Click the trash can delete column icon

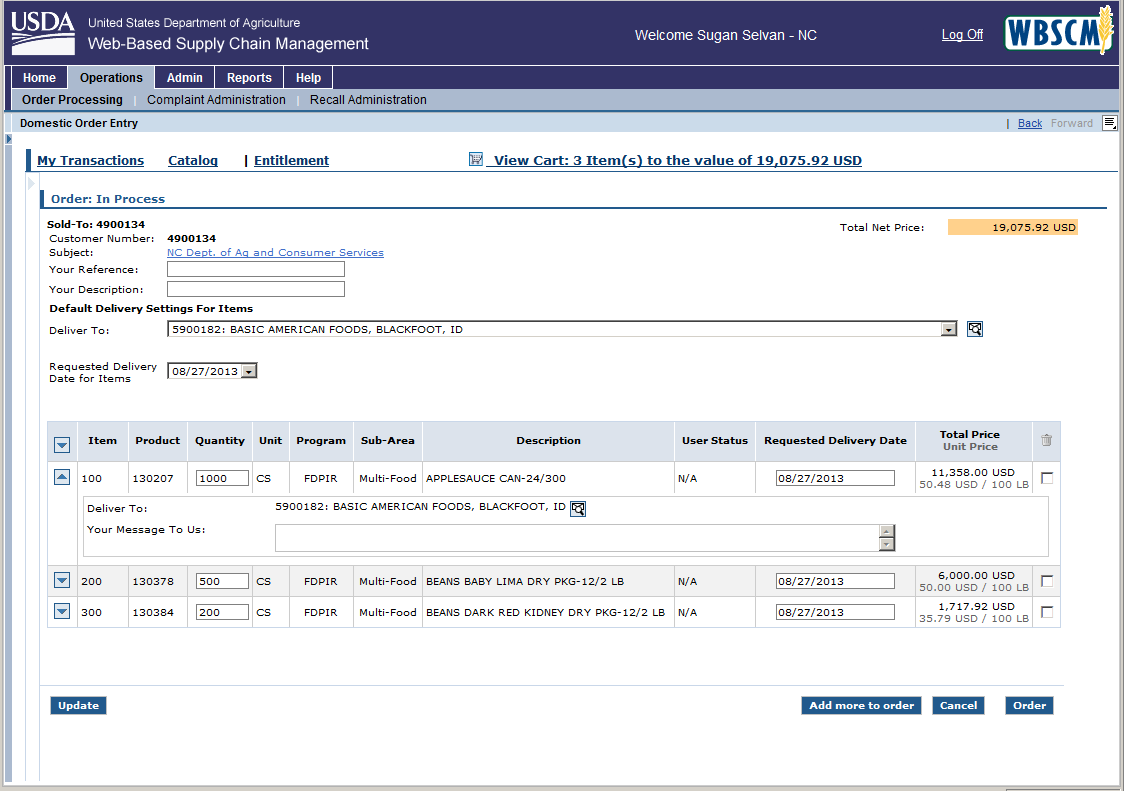tap(1047, 440)
